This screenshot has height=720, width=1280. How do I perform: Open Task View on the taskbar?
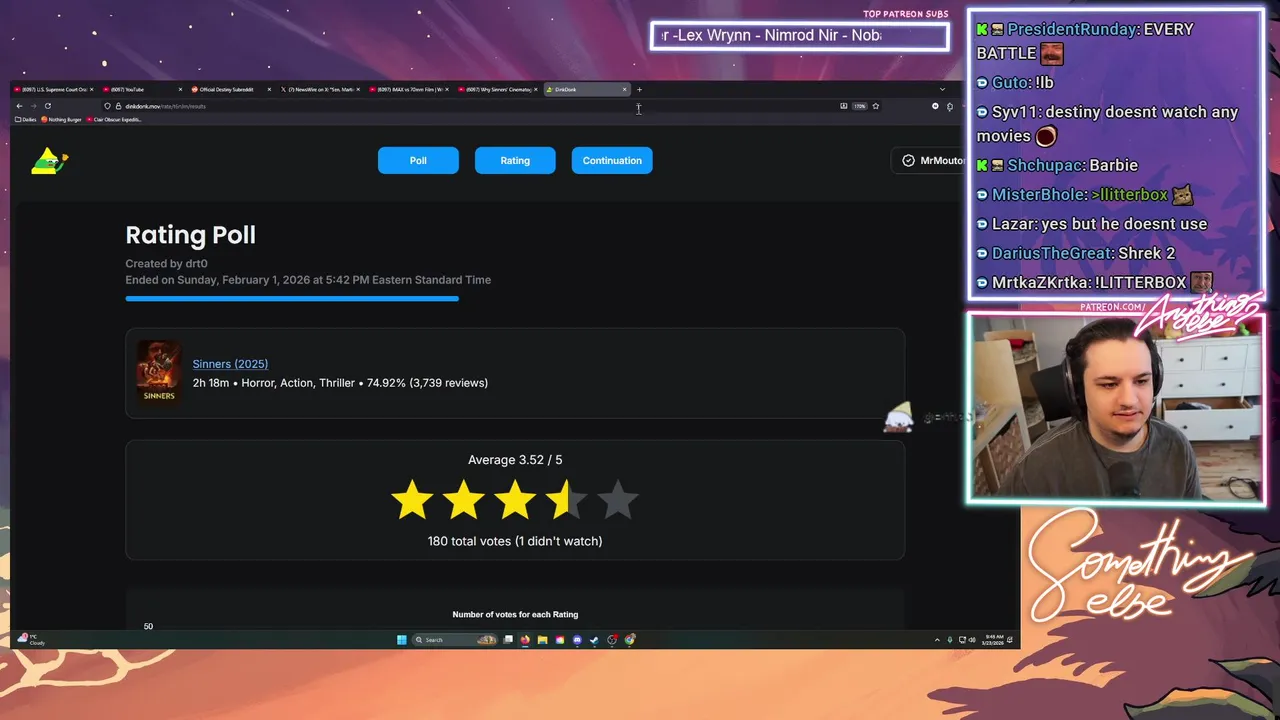pos(508,640)
